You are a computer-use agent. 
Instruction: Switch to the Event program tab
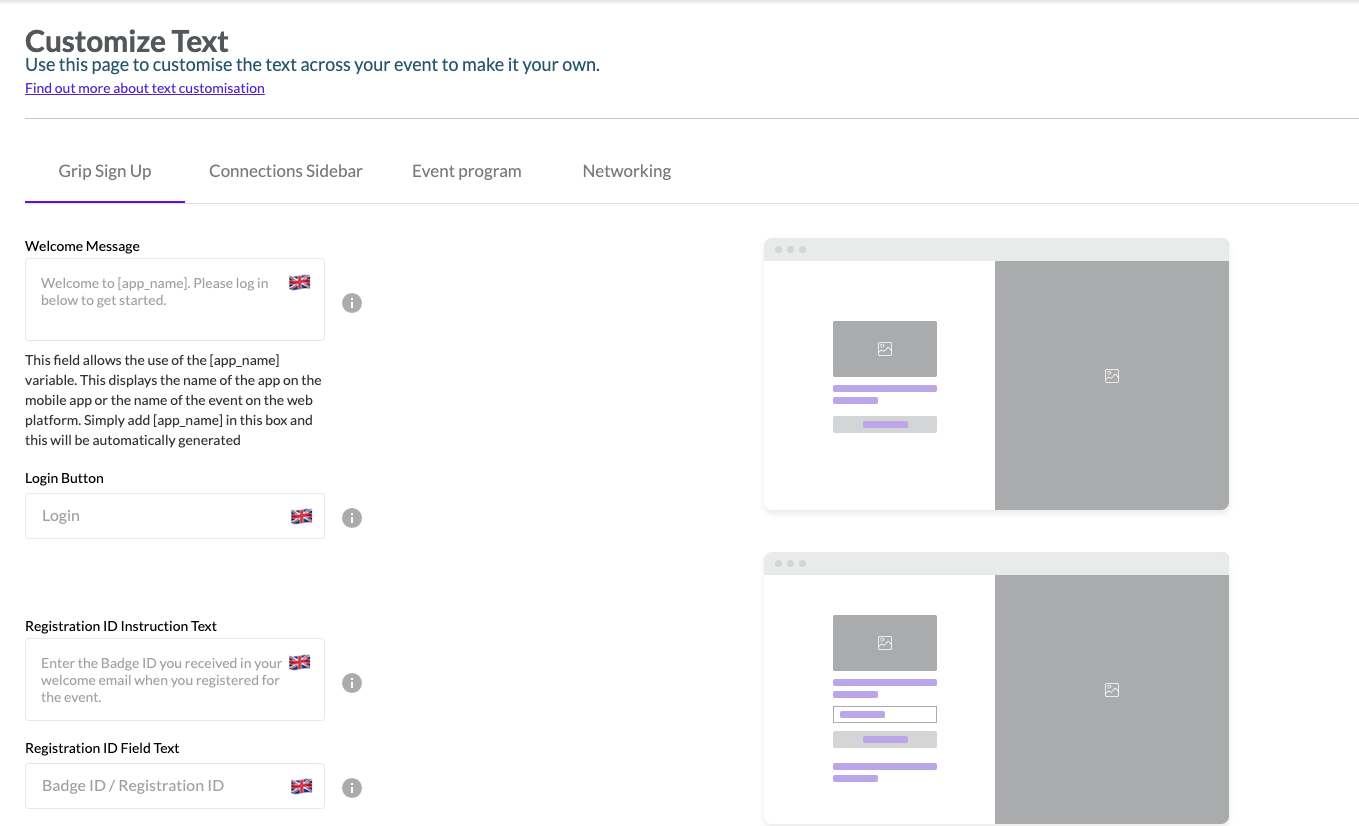coord(467,172)
